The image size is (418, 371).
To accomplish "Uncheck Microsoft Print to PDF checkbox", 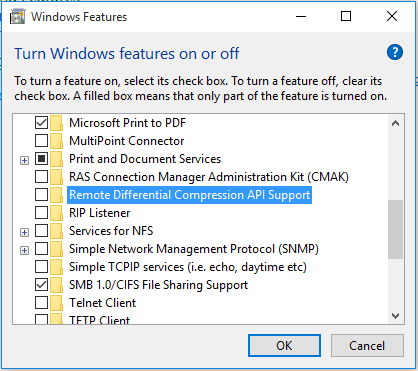I will pos(41,123).
